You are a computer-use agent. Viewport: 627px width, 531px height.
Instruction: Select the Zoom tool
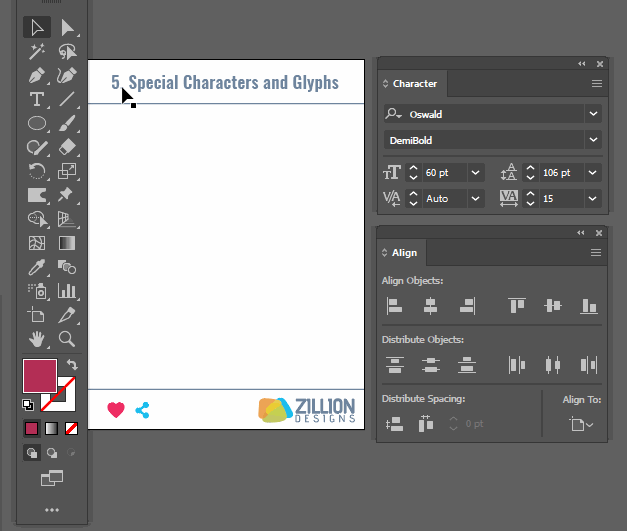pyautogui.click(x=67, y=339)
